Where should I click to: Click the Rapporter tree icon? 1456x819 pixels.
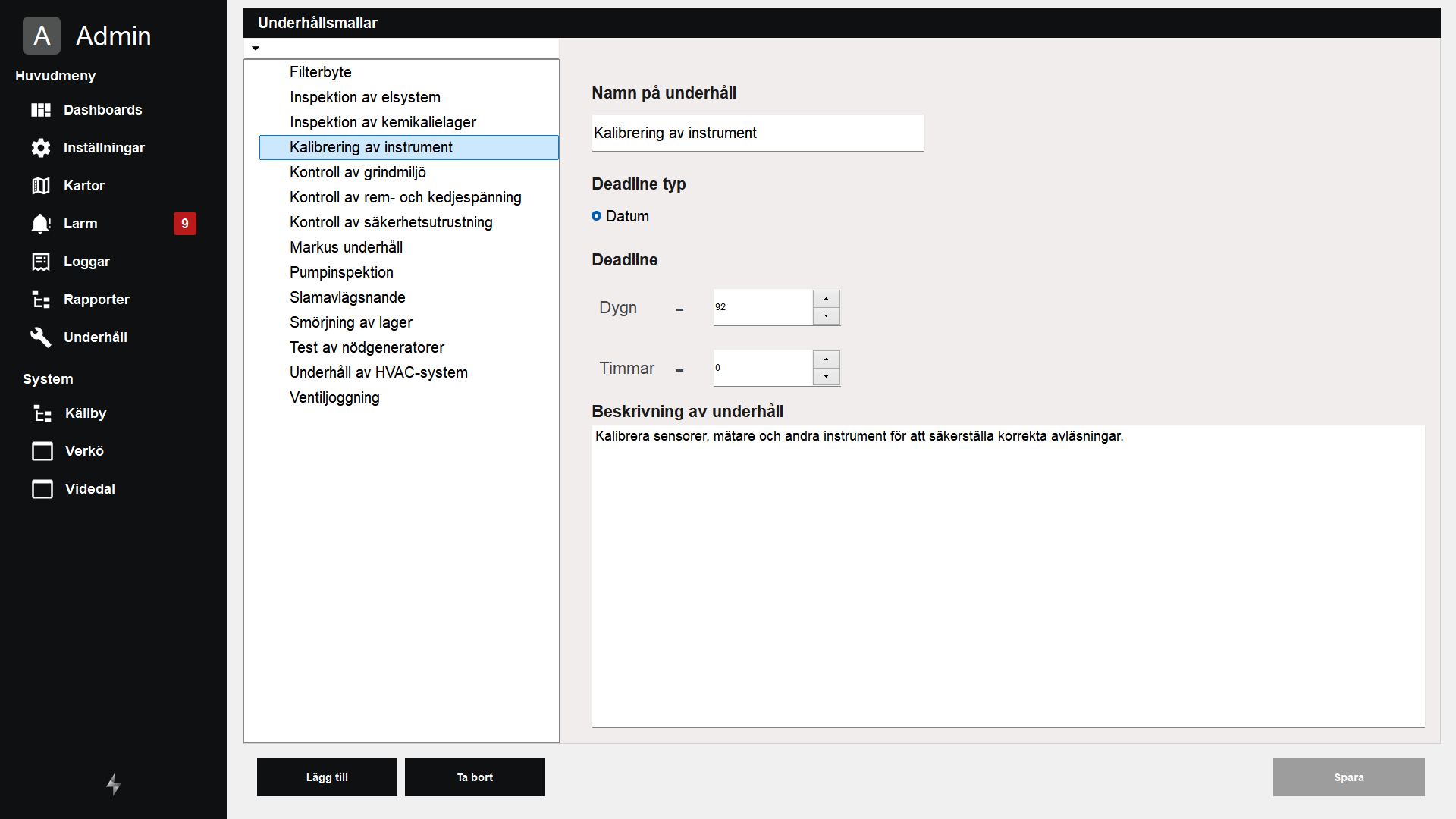click(x=41, y=300)
